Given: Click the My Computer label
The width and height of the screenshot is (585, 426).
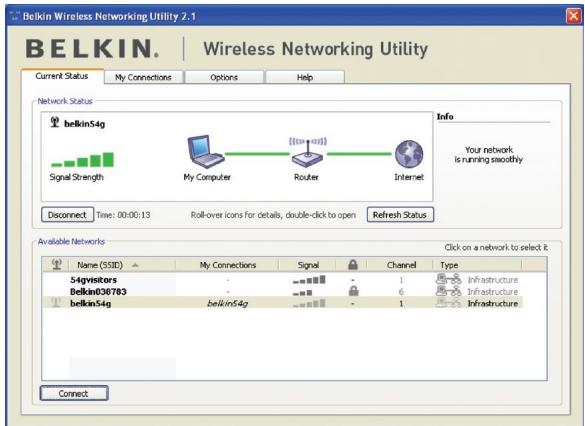Looking at the screenshot, I should [x=207, y=177].
